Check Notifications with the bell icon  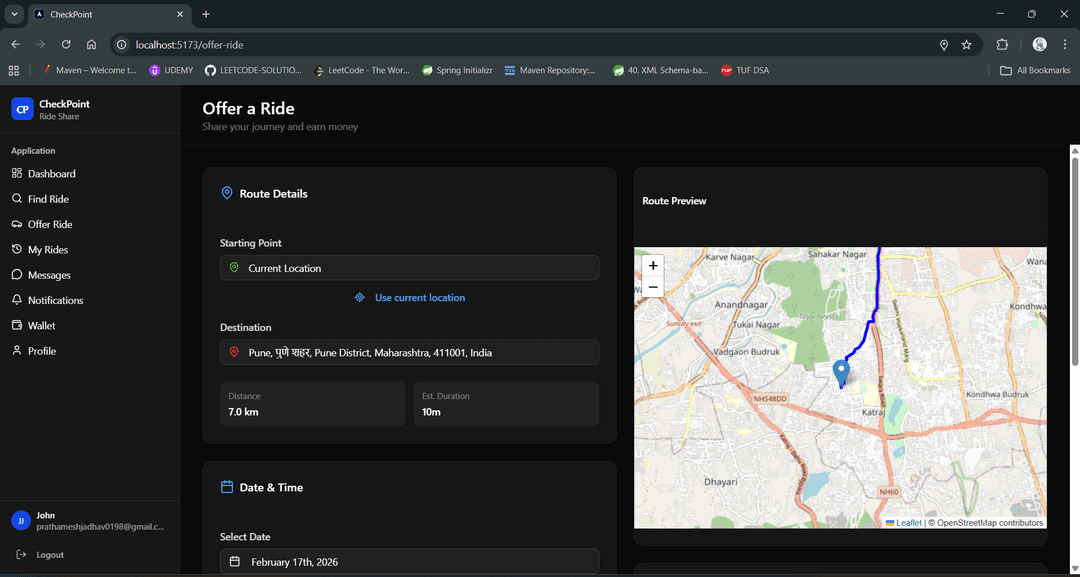(x=16, y=300)
